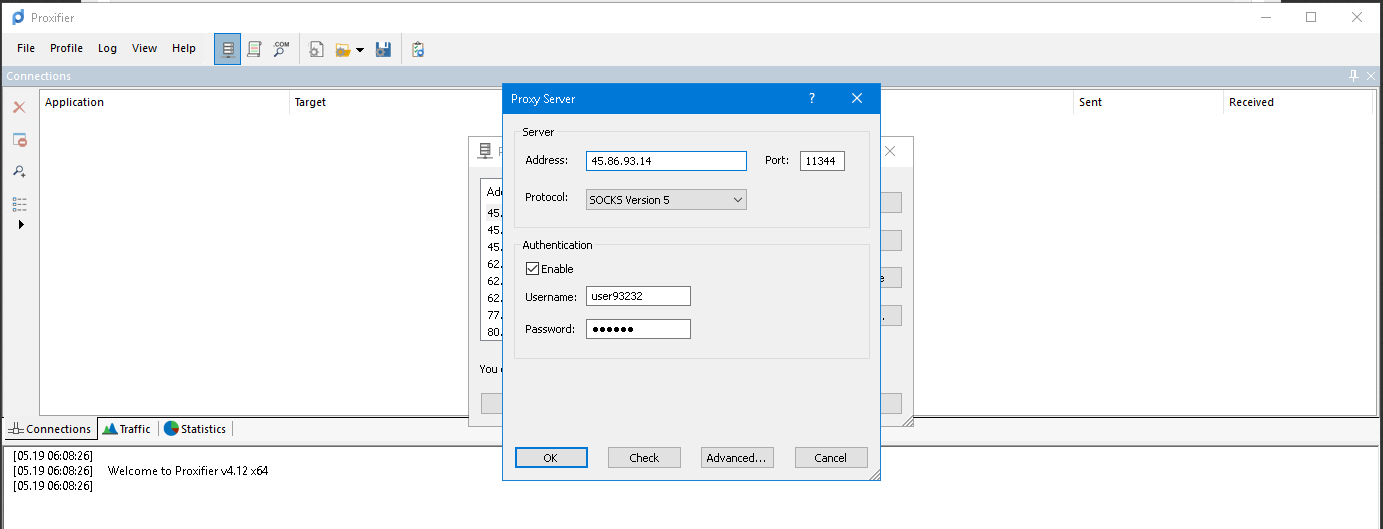
Task: Click OK in Proxy Server dialog
Action: pyautogui.click(x=551, y=458)
